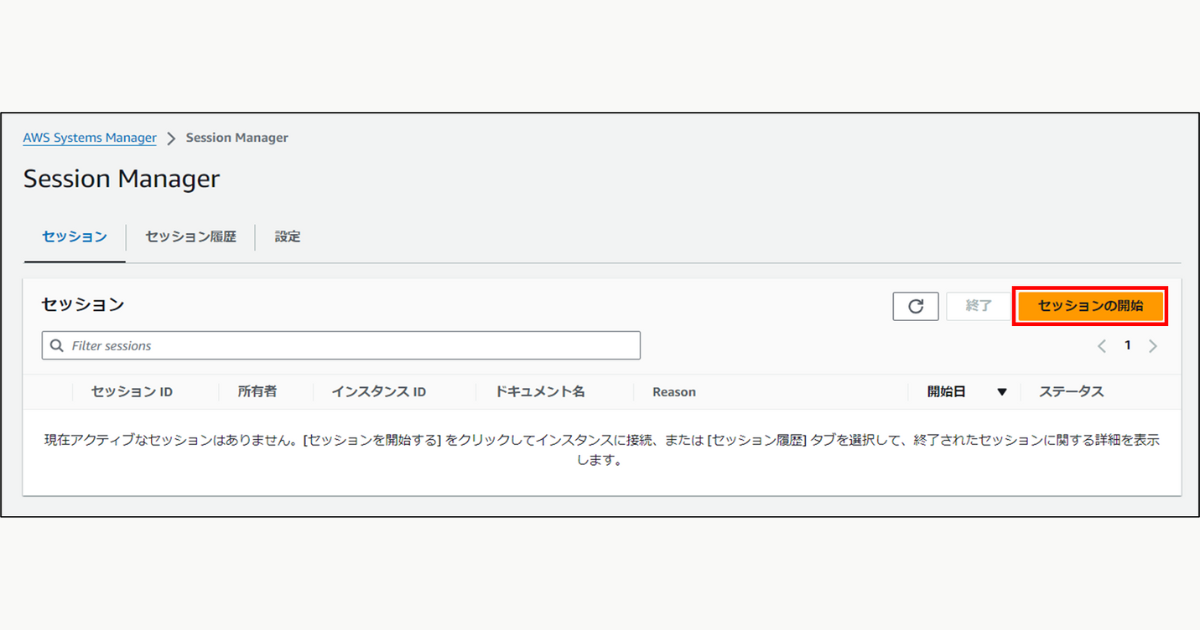Open the AWS Systems Manager breadcrumb link
Screen dimensions: 1200x630
coord(89,137)
